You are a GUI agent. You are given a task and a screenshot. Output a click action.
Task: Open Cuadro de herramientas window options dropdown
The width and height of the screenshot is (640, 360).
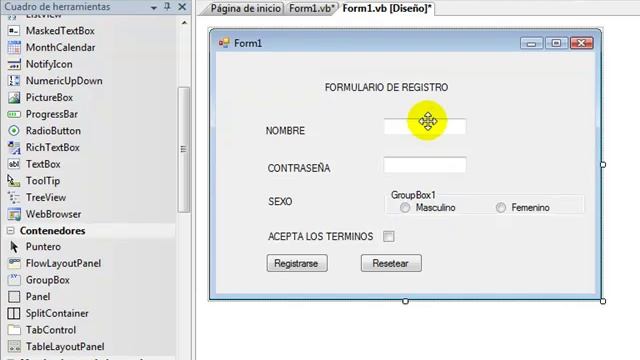(x=153, y=7)
